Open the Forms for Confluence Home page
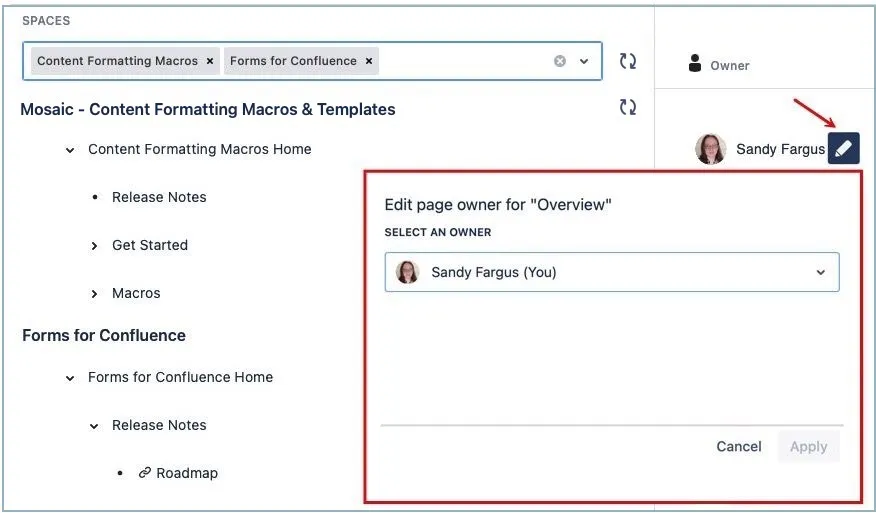The width and height of the screenshot is (876, 513). [x=180, y=377]
